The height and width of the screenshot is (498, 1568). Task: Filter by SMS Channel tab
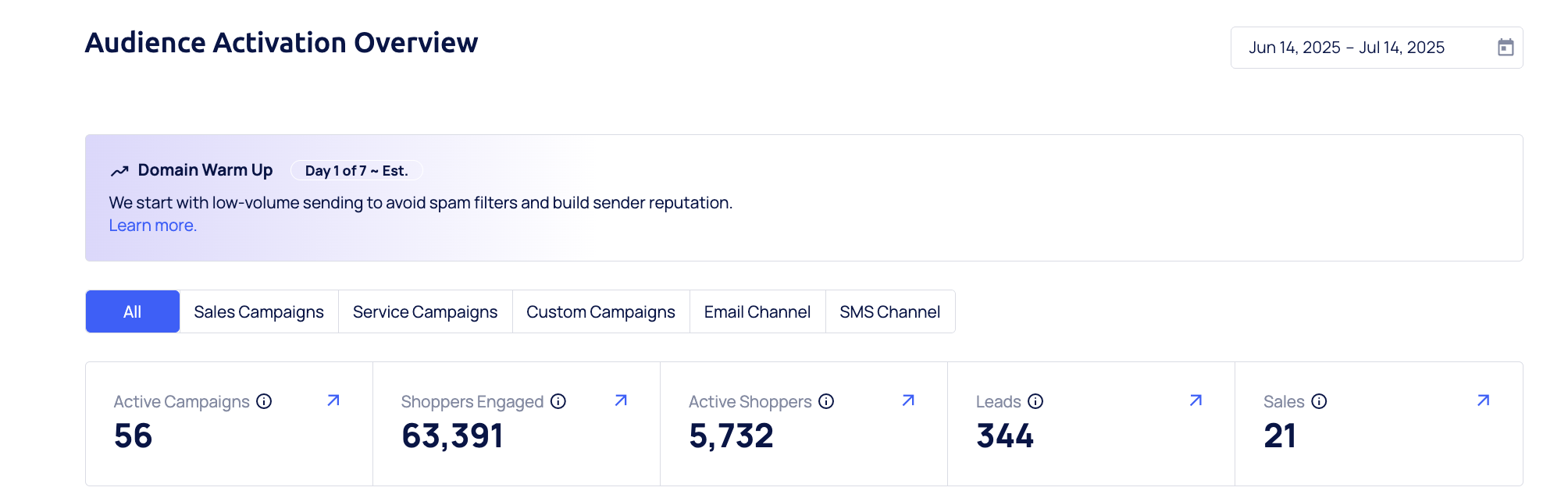(x=889, y=311)
